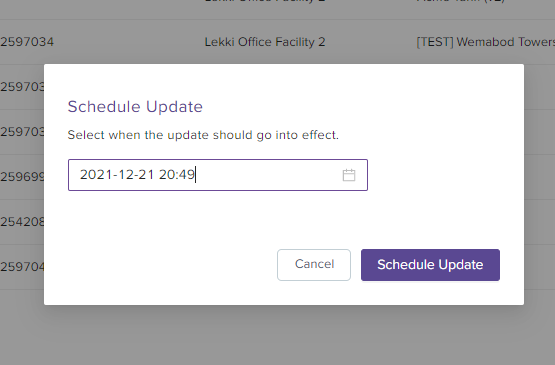
Task: Open the calendar picker icon in date field
Action: point(349,175)
